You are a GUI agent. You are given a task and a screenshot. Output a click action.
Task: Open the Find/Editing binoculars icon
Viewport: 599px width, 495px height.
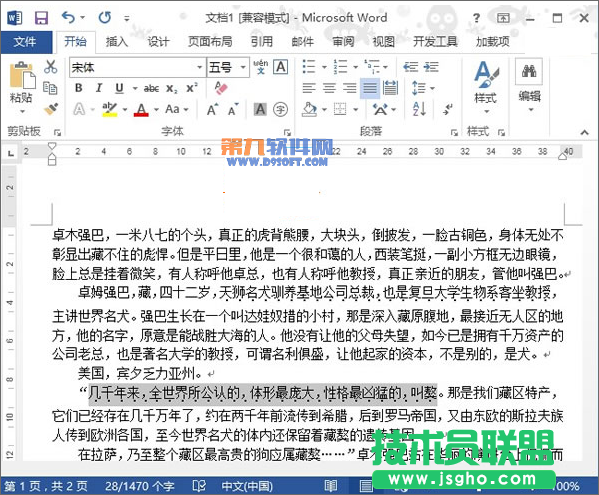529,71
